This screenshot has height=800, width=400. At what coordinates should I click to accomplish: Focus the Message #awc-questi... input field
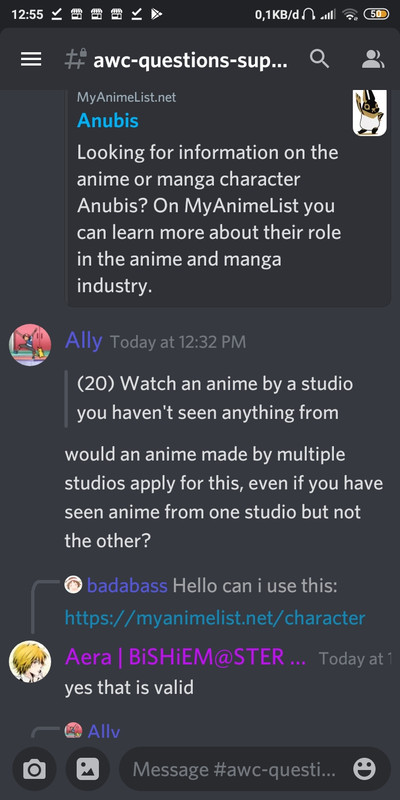click(235, 769)
